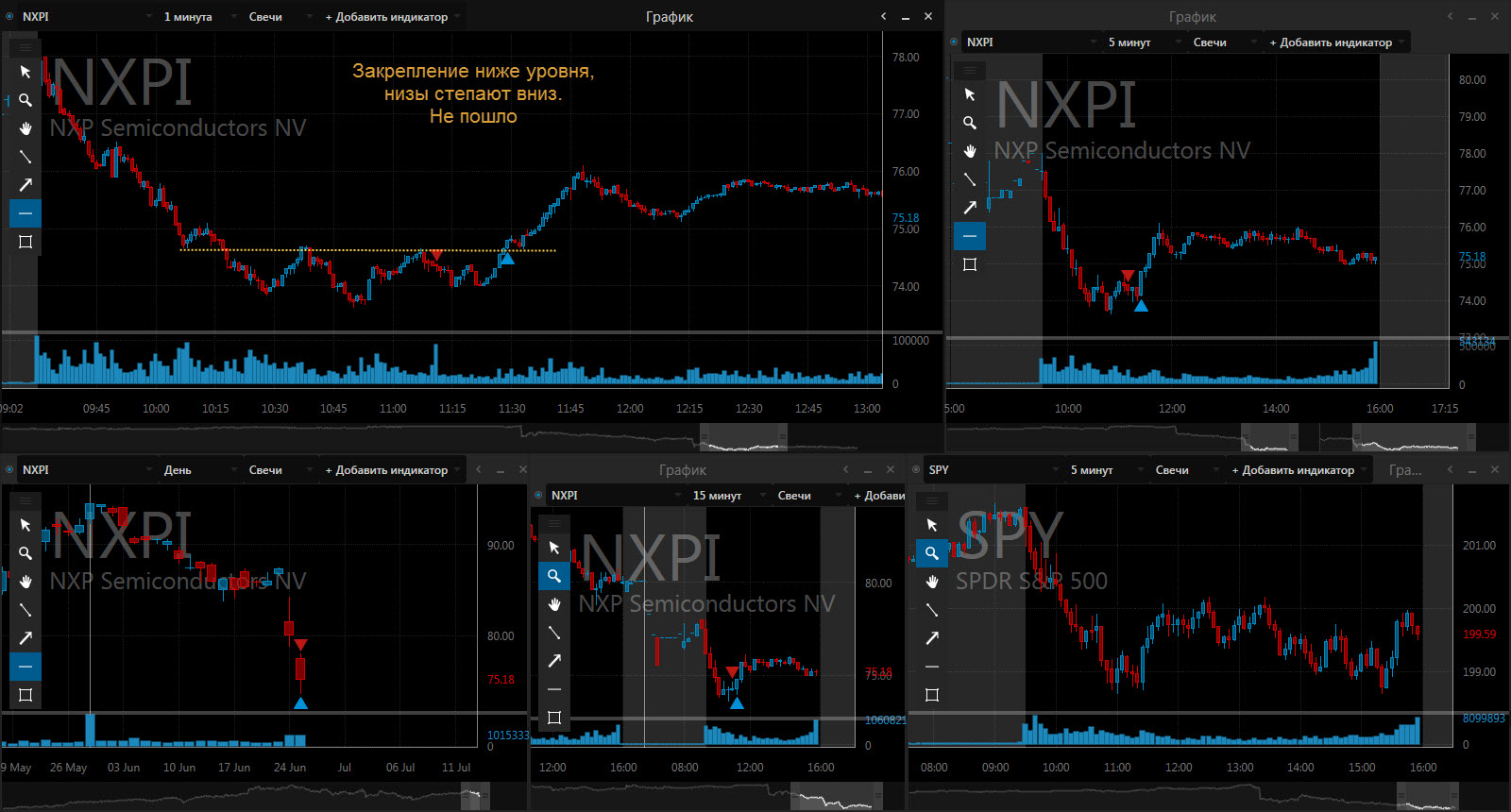
Task: Select horizontal line tool in 15-minute chart
Action: click(x=554, y=689)
